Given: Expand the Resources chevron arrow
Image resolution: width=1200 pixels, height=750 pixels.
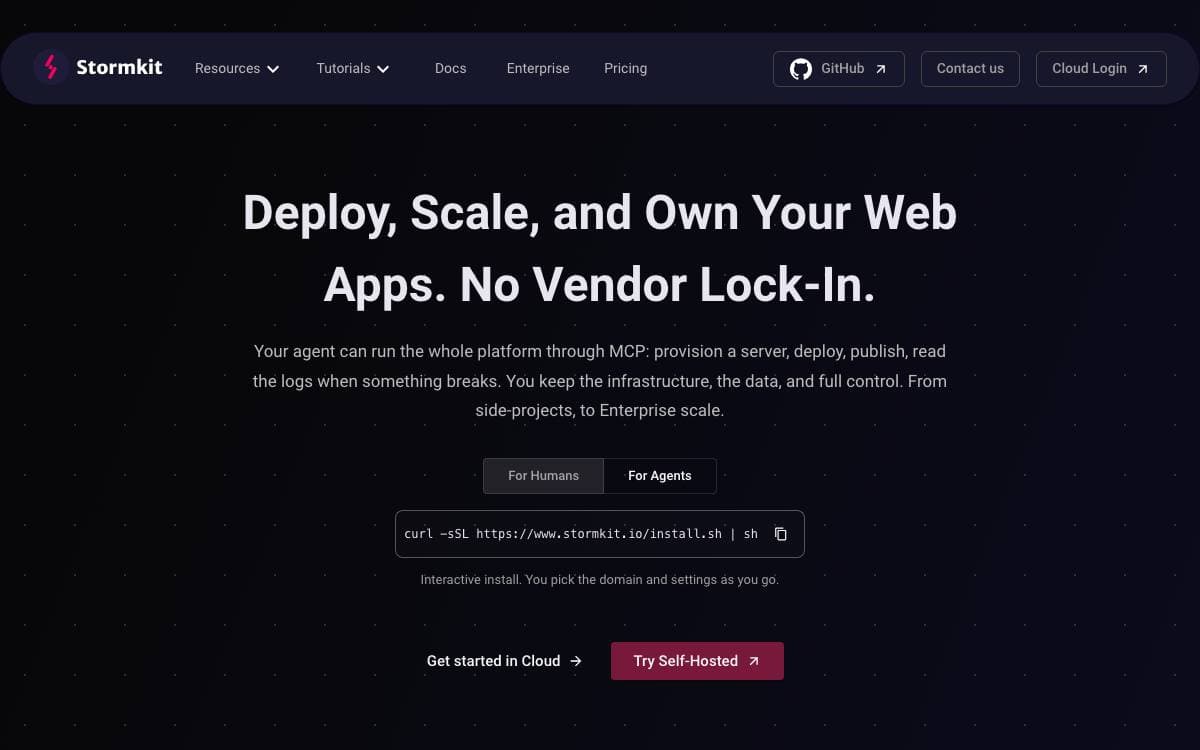Looking at the screenshot, I should point(273,69).
